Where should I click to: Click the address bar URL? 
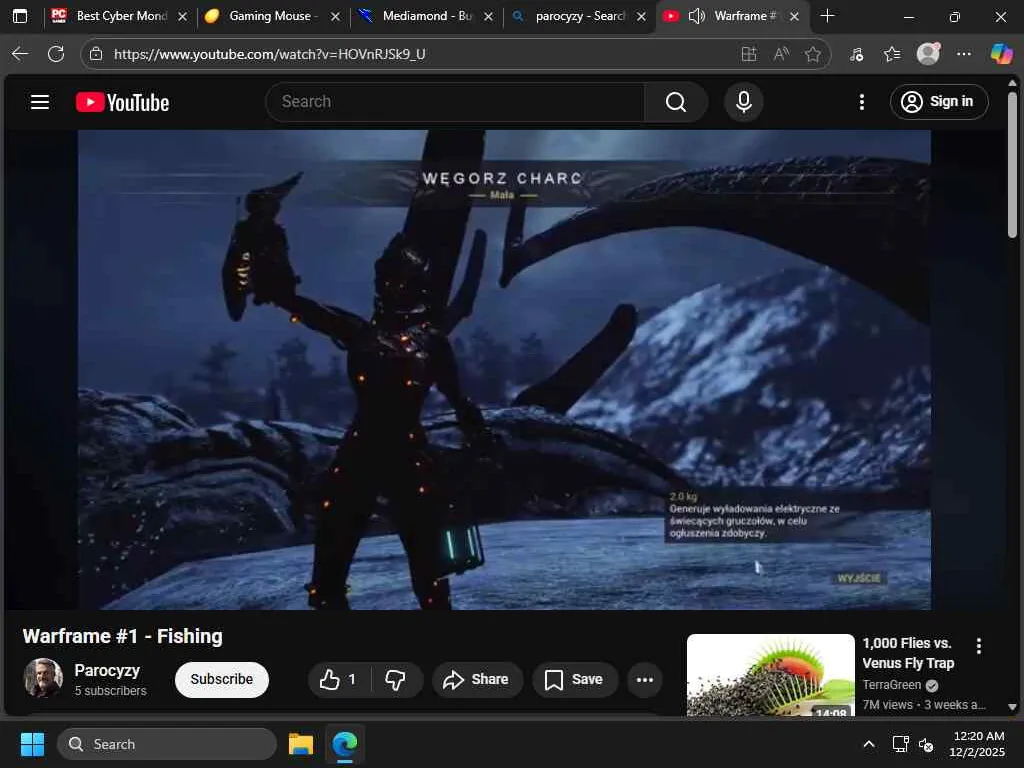269,54
